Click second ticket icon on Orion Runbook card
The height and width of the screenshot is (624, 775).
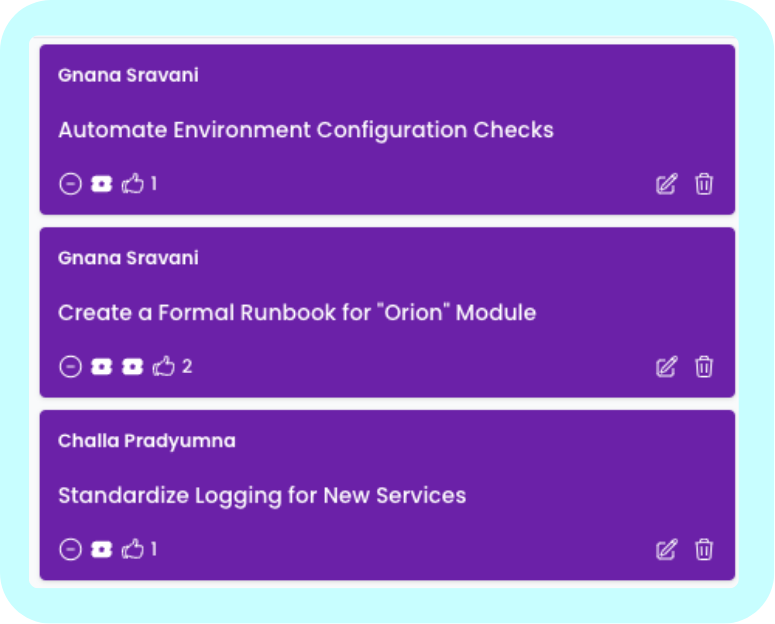132,367
